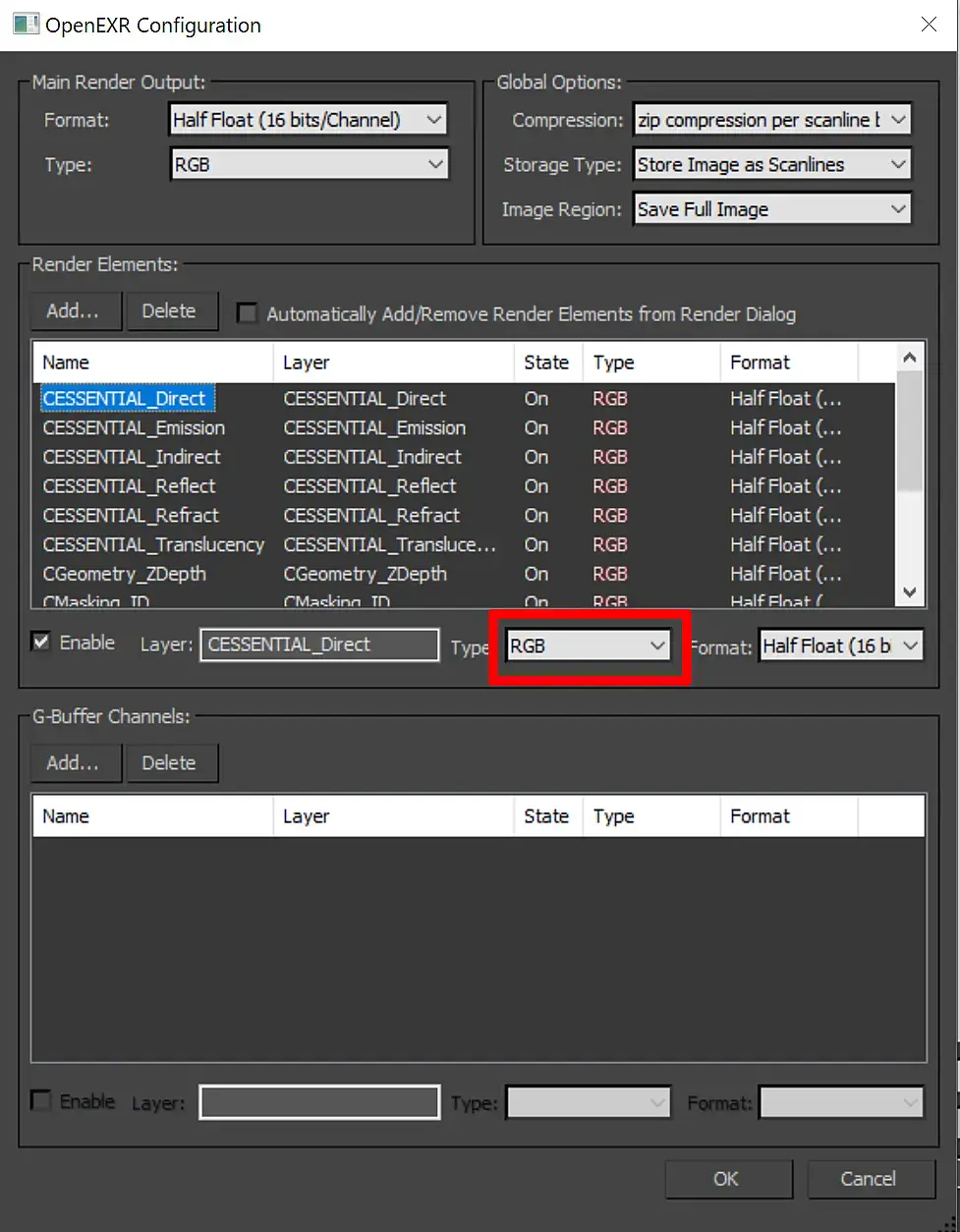Click the render elements list scrollbar thumb
This screenshot has height=1232, width=960.
910,432
